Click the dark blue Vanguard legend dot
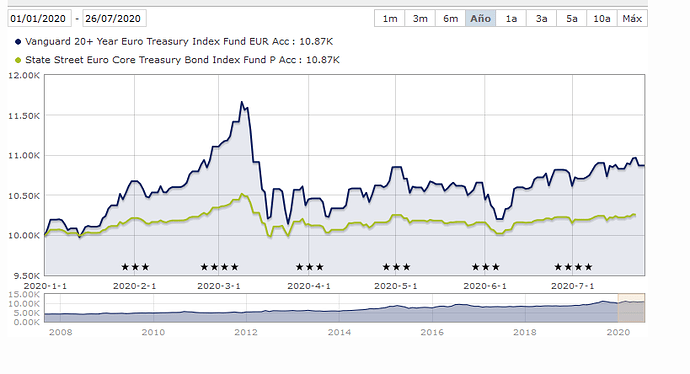 click(18, 42)
